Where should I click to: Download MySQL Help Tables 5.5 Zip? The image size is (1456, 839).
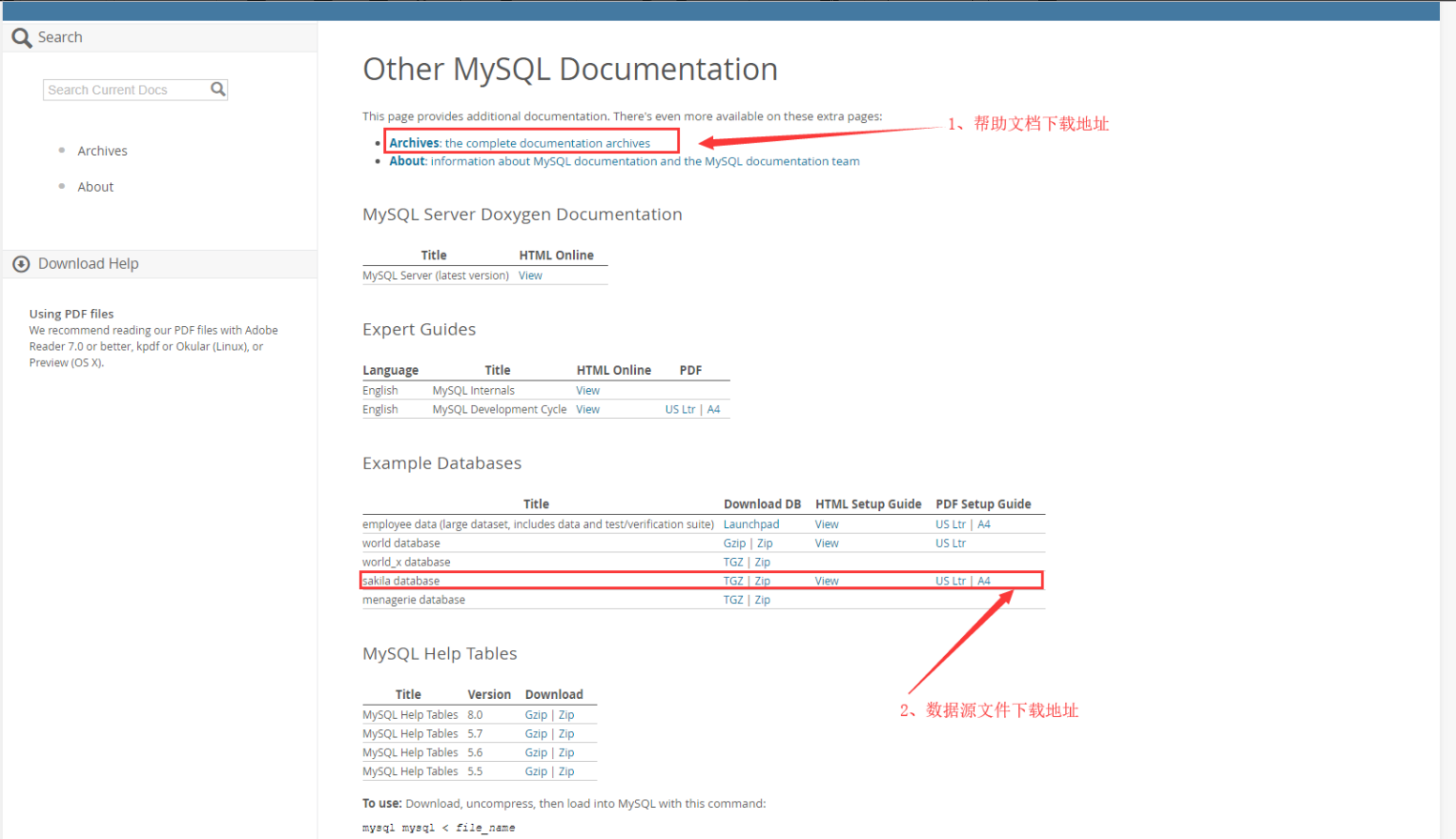click(565, 770)
